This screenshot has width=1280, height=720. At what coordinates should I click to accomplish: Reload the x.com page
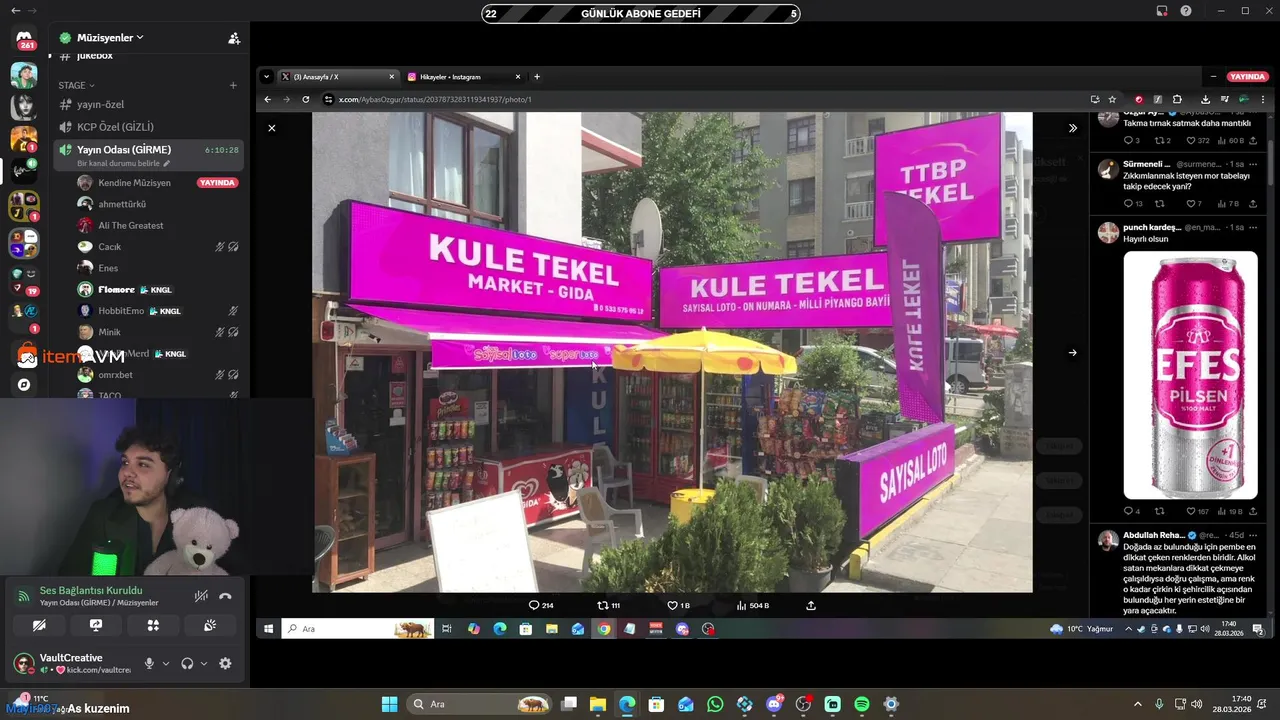305,99
